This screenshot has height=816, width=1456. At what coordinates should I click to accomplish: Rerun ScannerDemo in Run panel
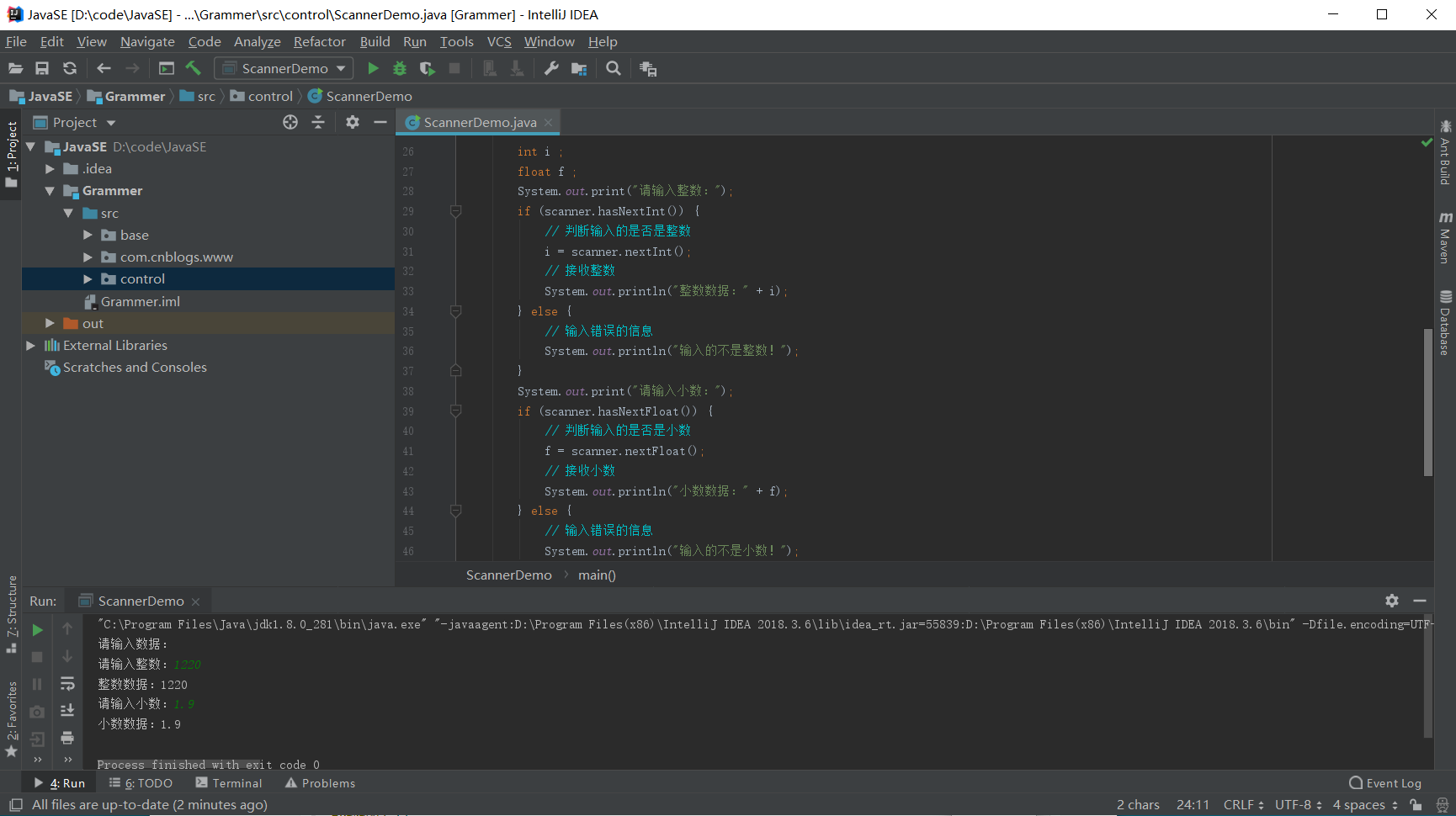tap(37, 629)
